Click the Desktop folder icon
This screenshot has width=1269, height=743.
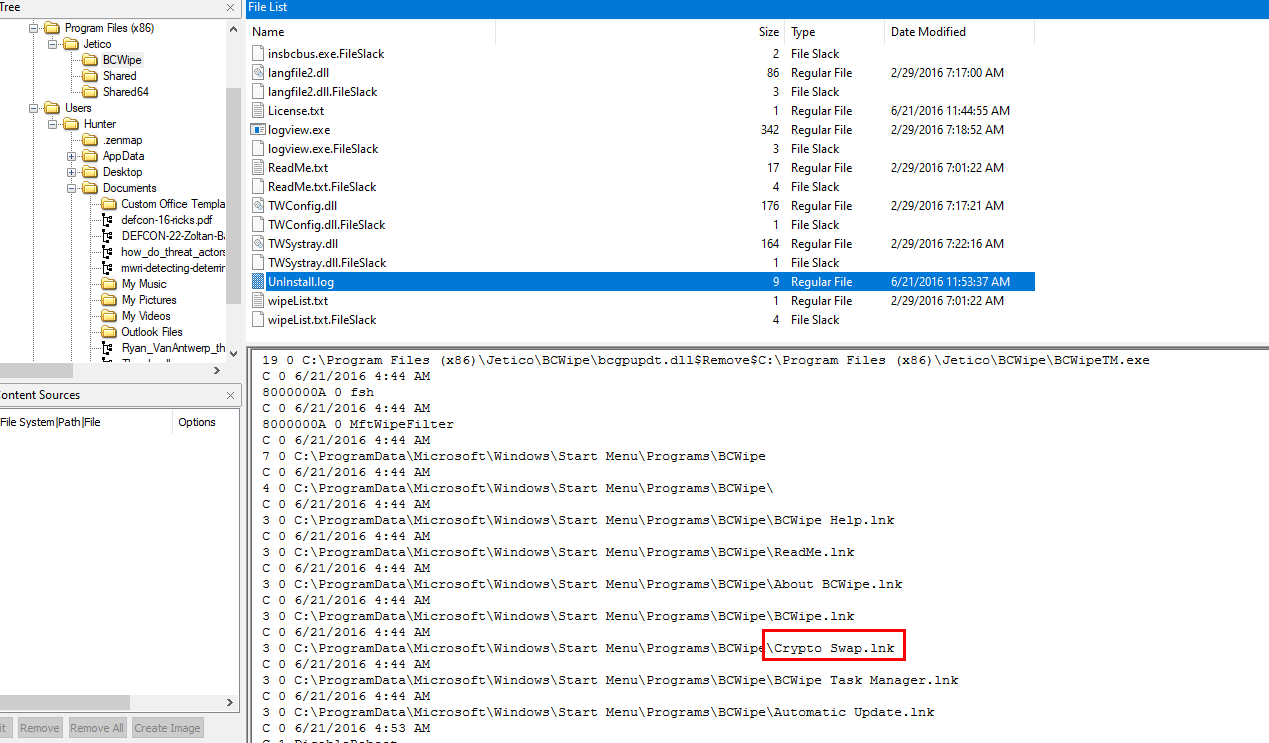[x=90, y=172]
